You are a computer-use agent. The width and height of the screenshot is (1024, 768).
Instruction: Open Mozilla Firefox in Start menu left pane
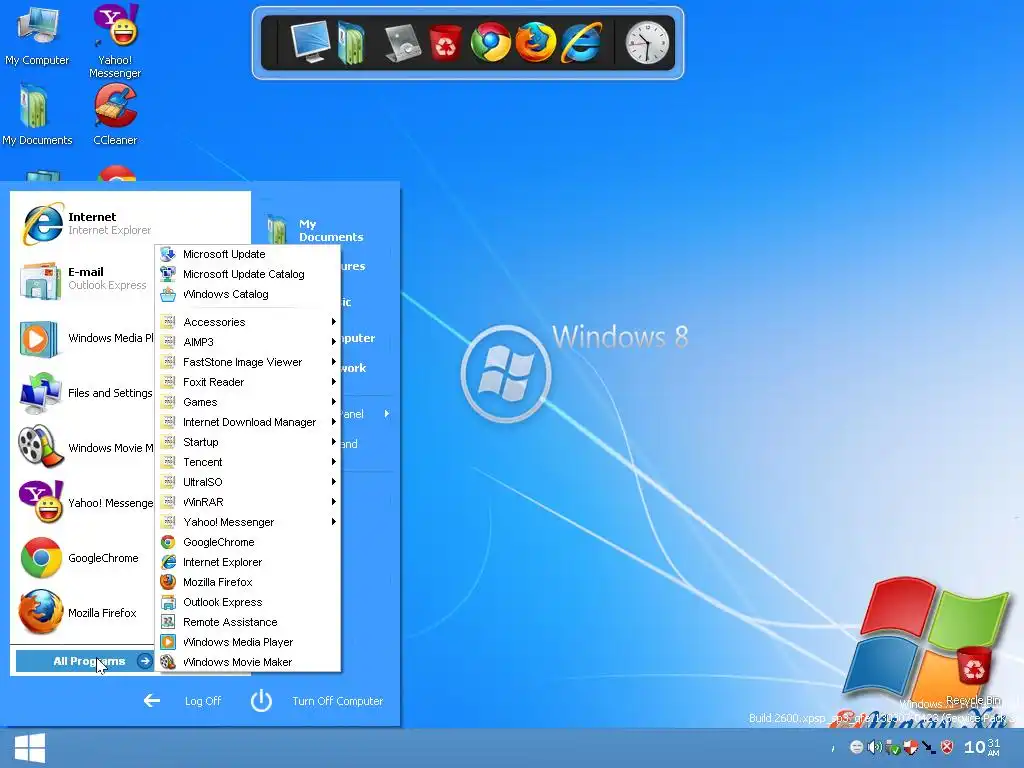click(85, 613)
